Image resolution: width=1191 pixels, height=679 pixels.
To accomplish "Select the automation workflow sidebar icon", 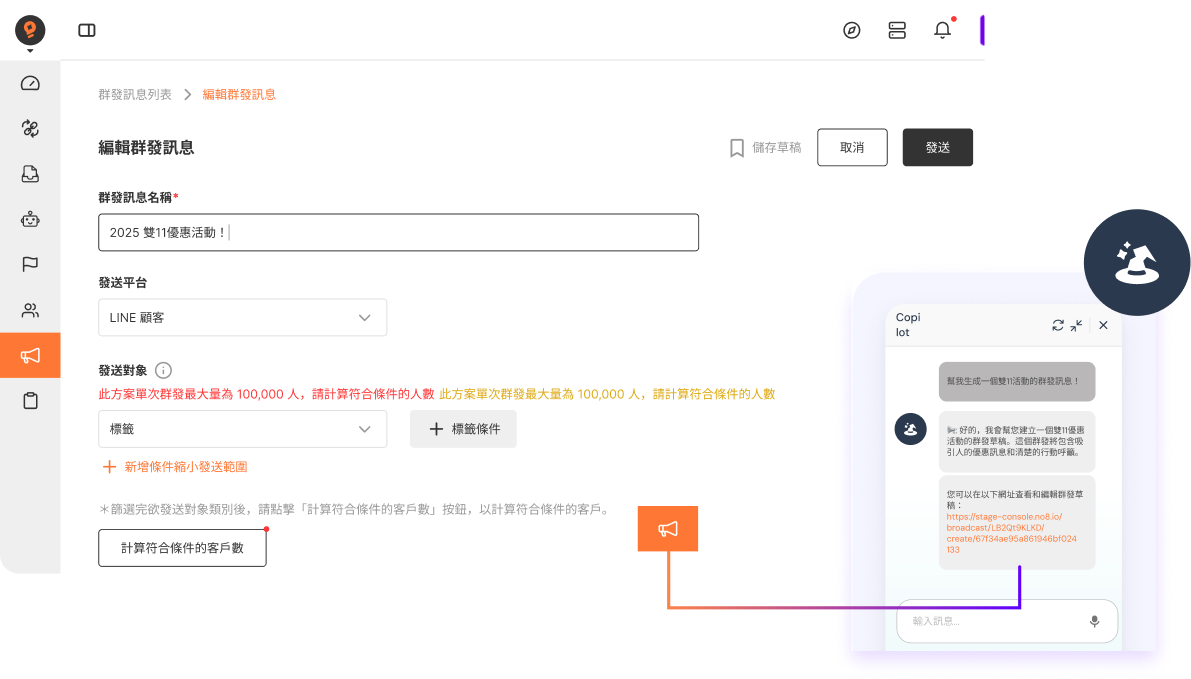I will (x=30, y=128).
